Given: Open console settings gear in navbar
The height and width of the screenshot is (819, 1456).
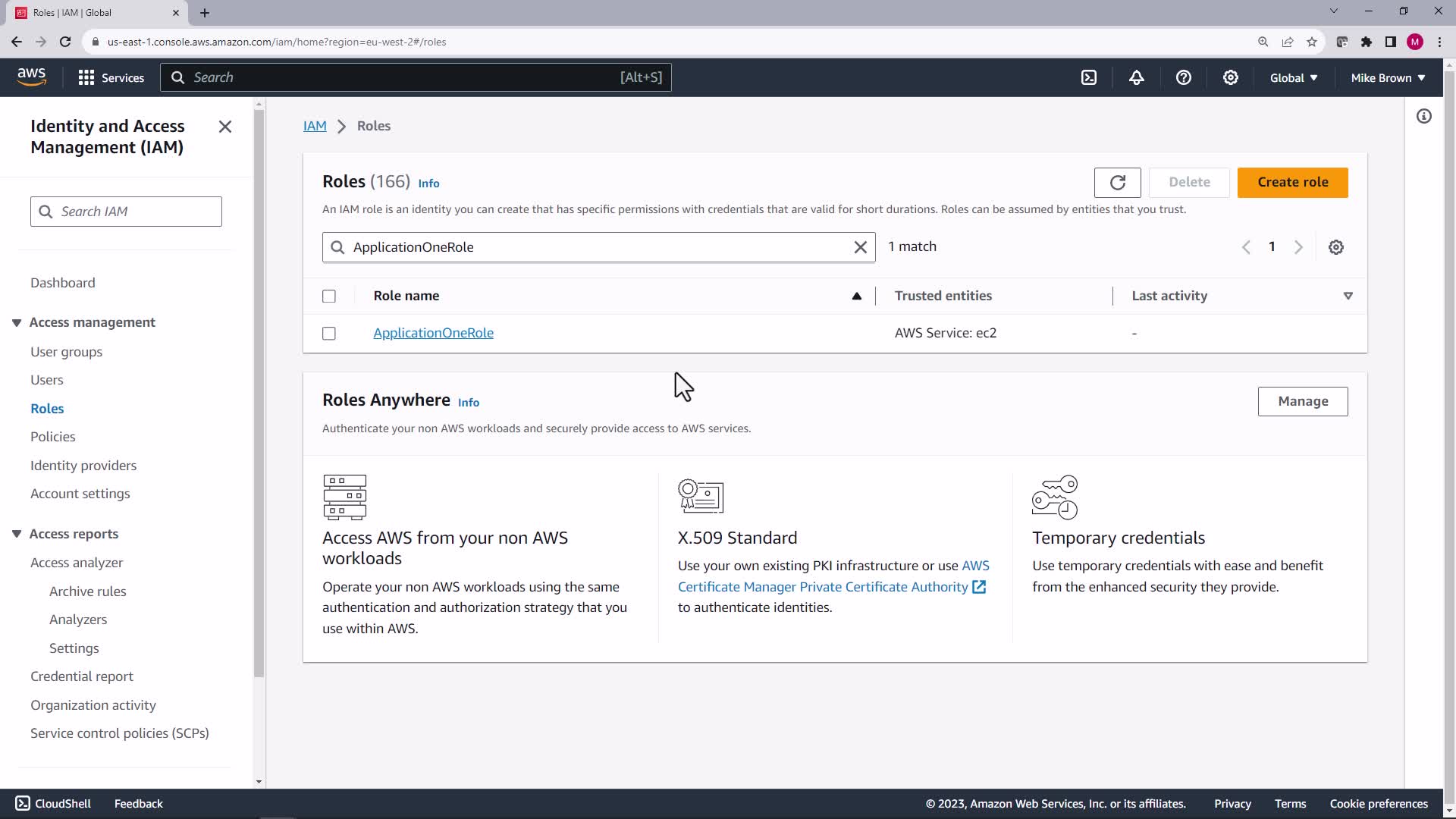Looking at the screenshot, I should pyautogui.click(x=1230, y=77).
